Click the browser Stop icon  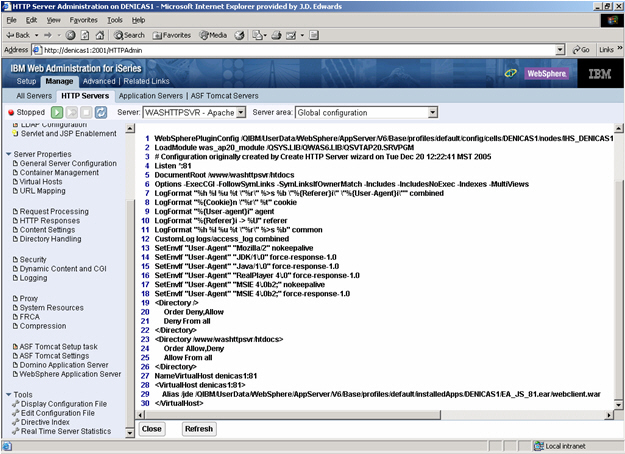click(70, 35)
